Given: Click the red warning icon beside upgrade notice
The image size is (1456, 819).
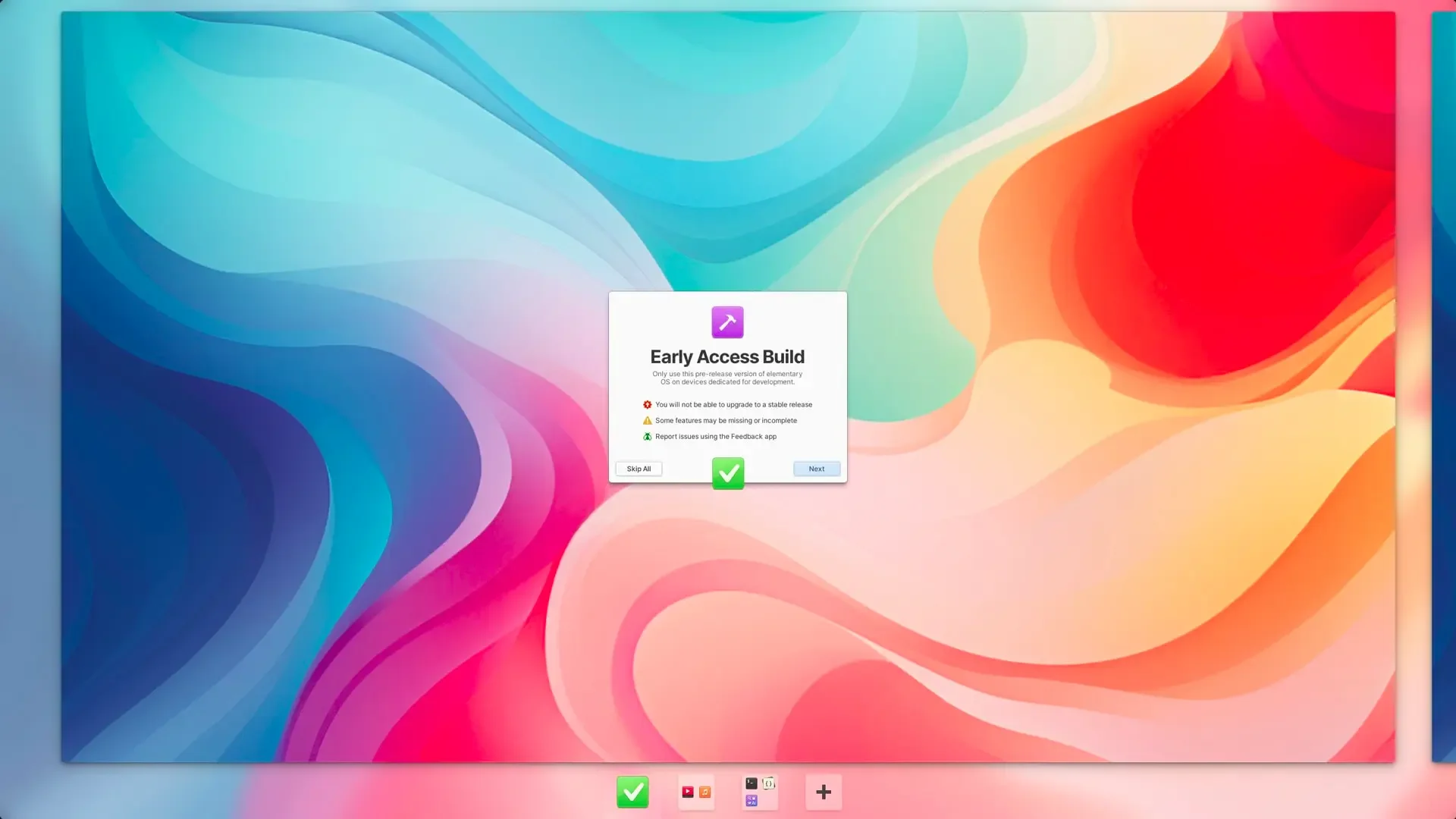Looking at the screenshot, I should click(x=647, y=404).
